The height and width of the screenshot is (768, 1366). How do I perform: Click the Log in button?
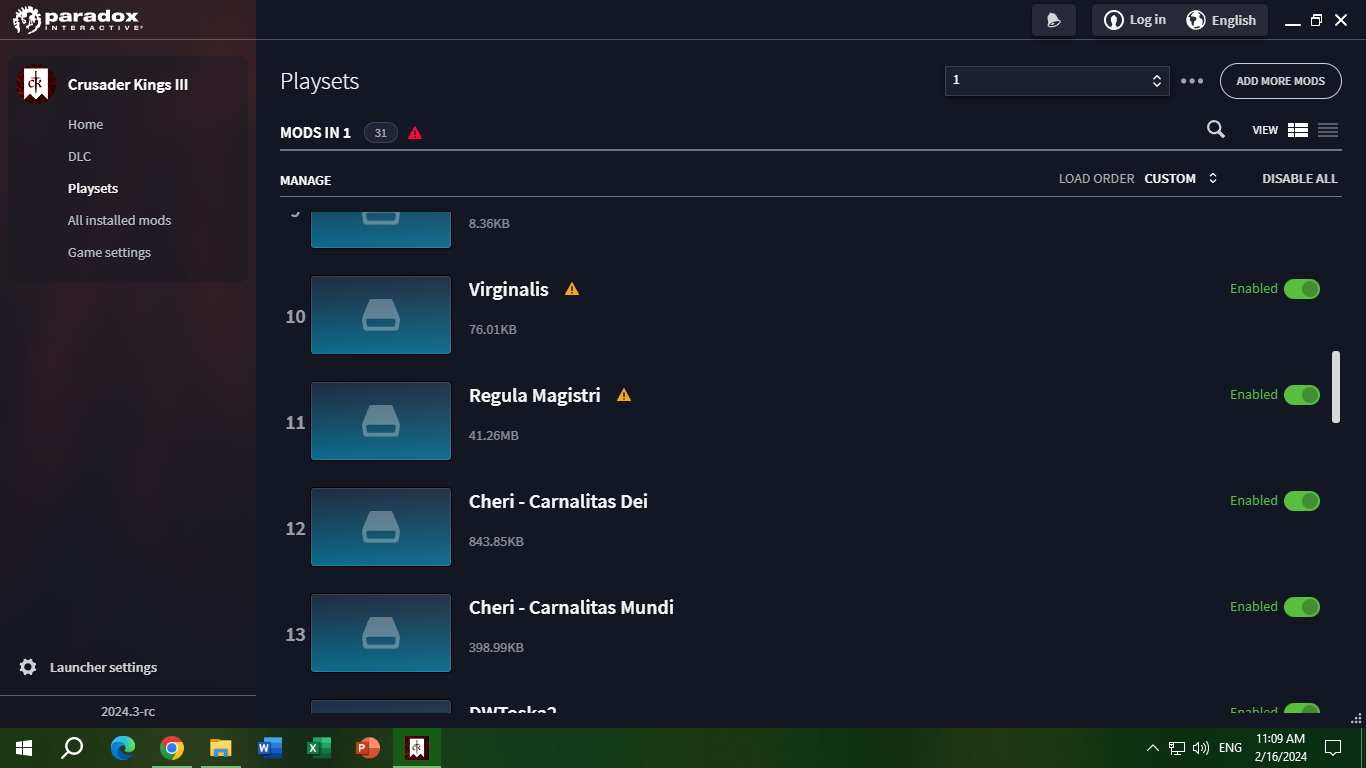(x=1136, y=20)
